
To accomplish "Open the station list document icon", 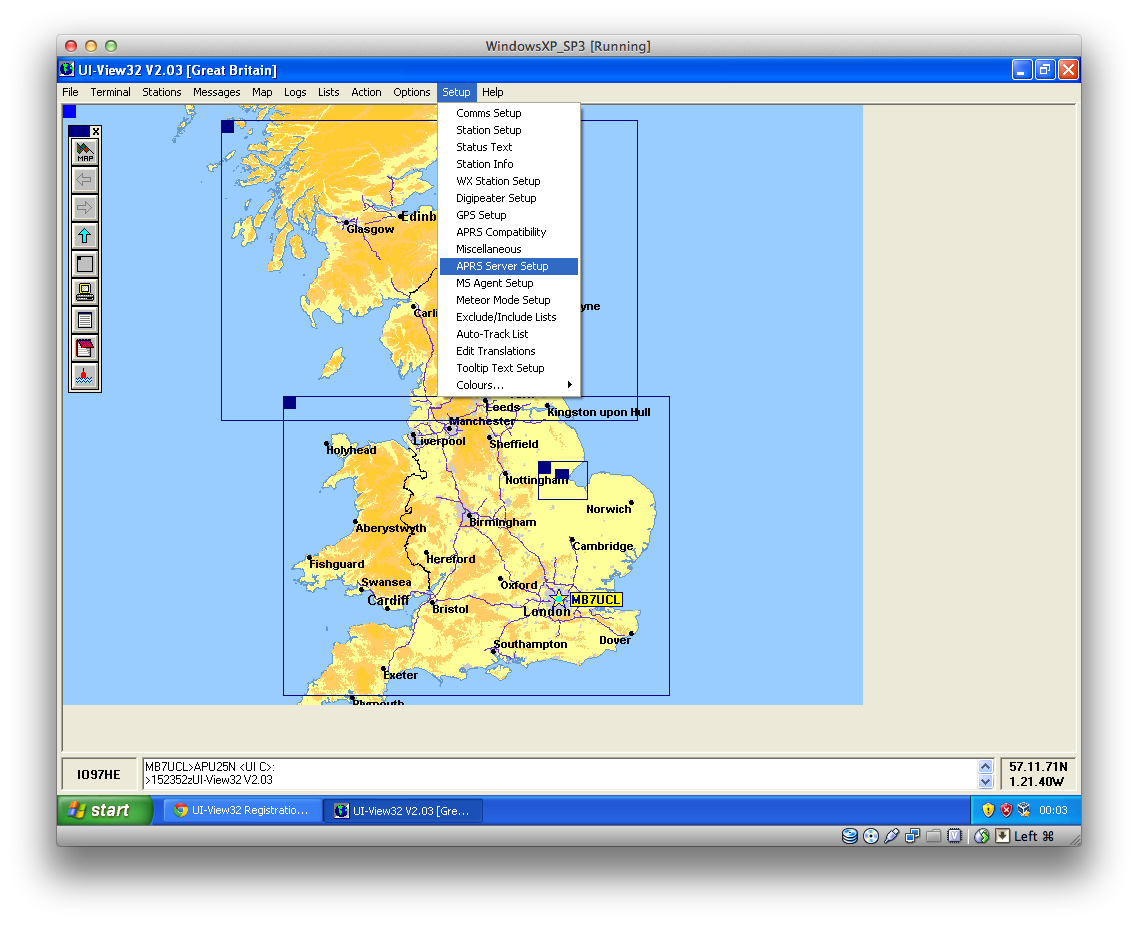I will [85, 320].
